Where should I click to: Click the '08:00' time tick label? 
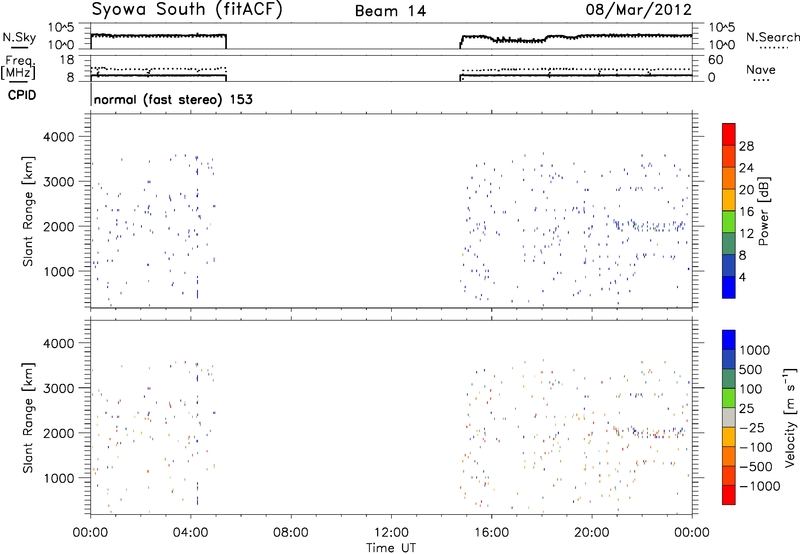tap(291, 533)
